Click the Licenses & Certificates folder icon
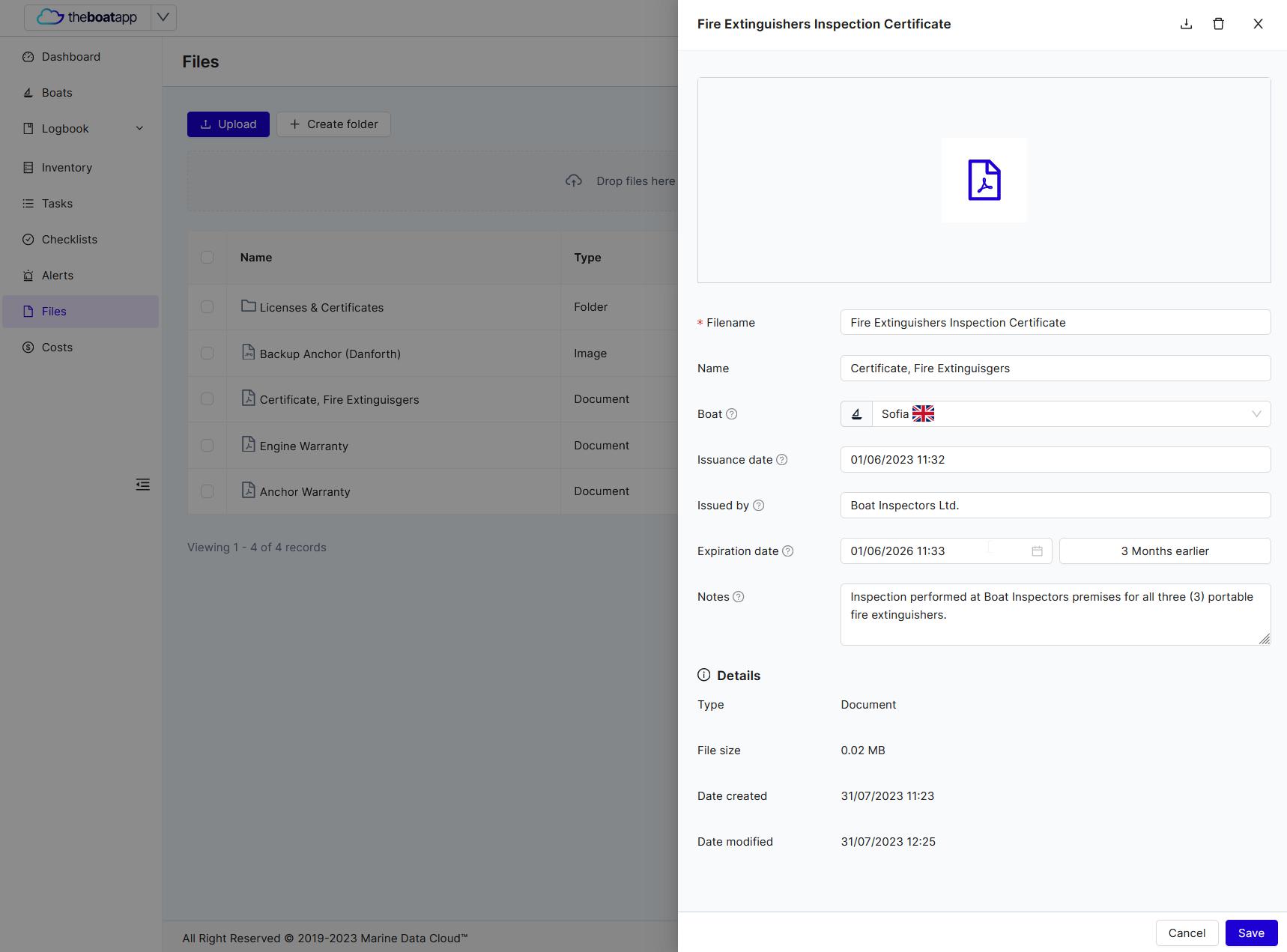 [248, 306]
